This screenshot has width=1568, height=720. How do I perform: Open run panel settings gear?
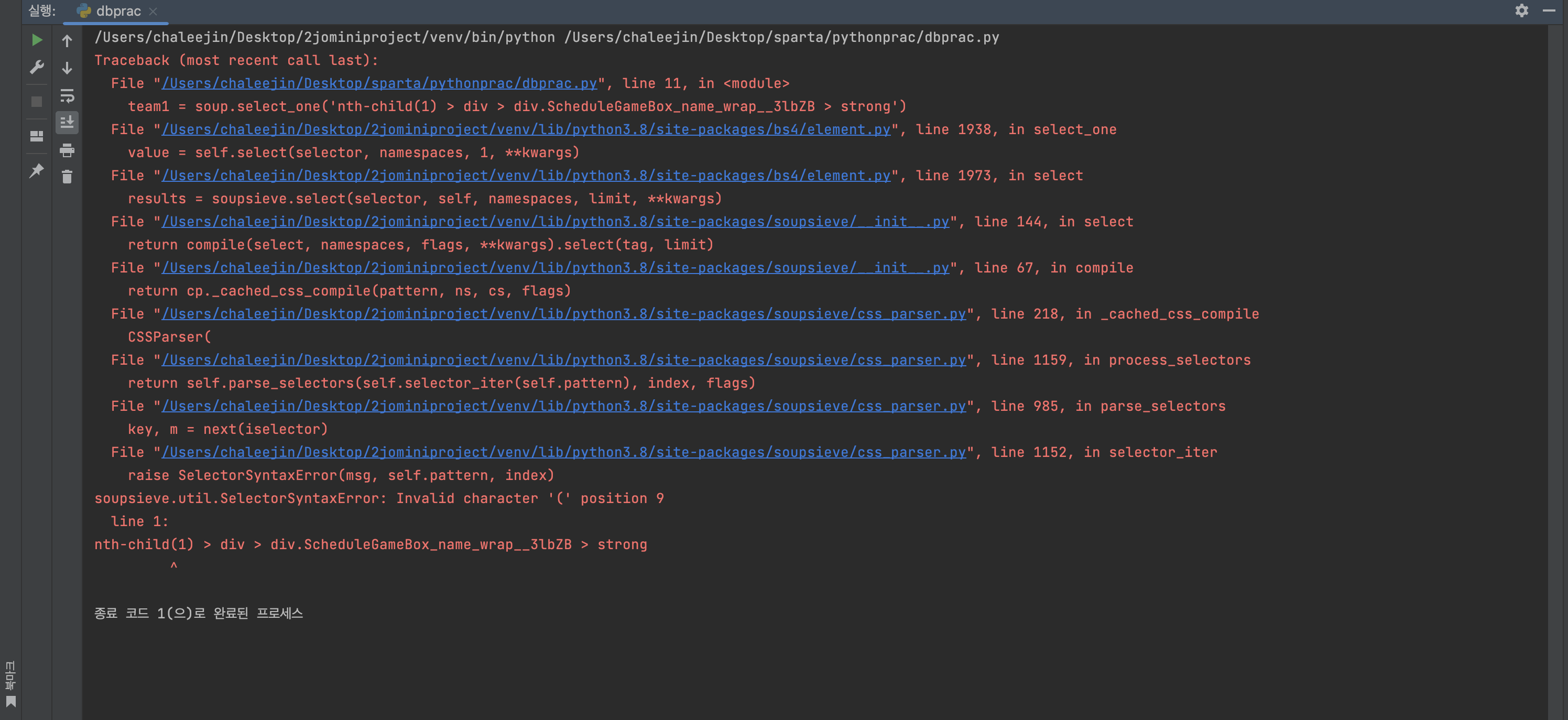[1521, 10]
